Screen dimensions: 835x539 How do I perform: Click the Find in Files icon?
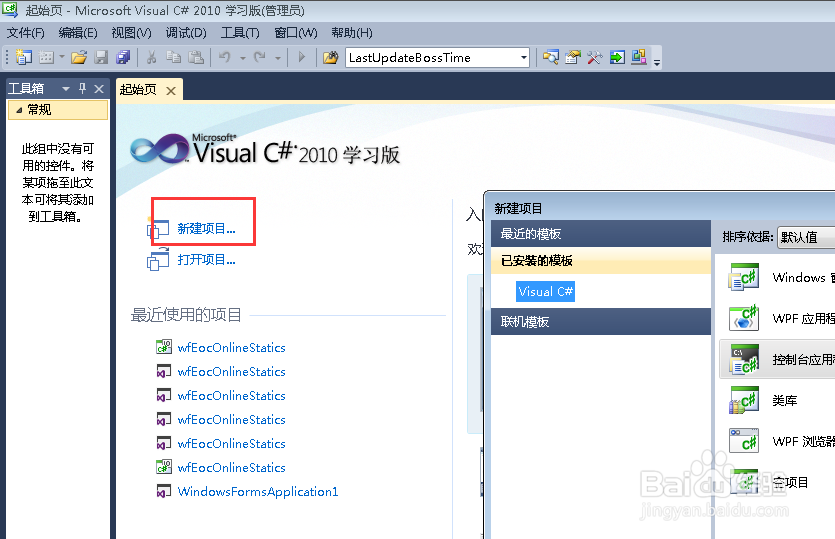pos(331,57)
